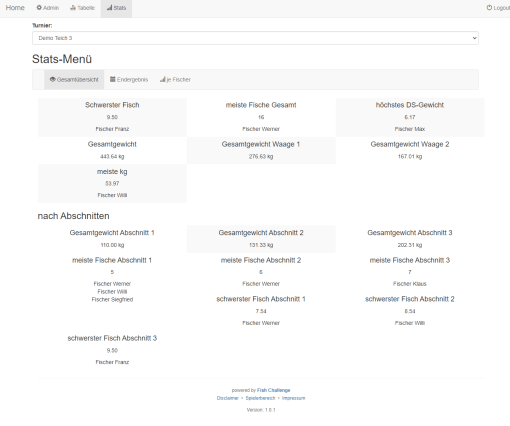Click the Tabelle hierarchy icon
This screenshot has height=426, width=510.
pos(73,7)
